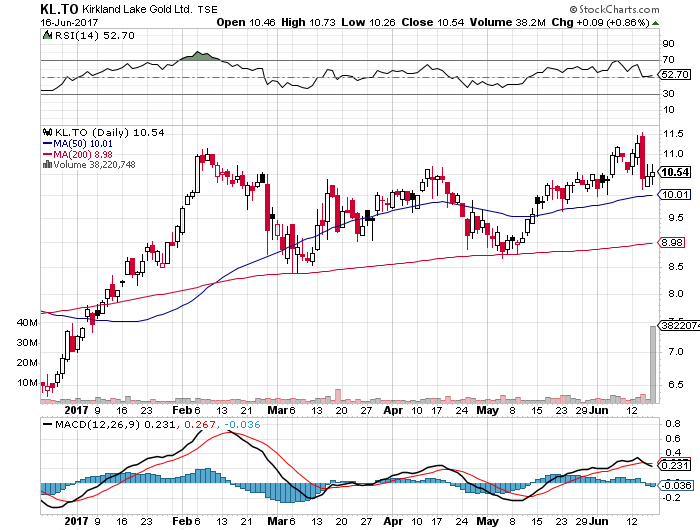Click the MACD value tag 0.231
Image resolution: width=700 pixels, height=530 pixels.
[x=675, y=465]
